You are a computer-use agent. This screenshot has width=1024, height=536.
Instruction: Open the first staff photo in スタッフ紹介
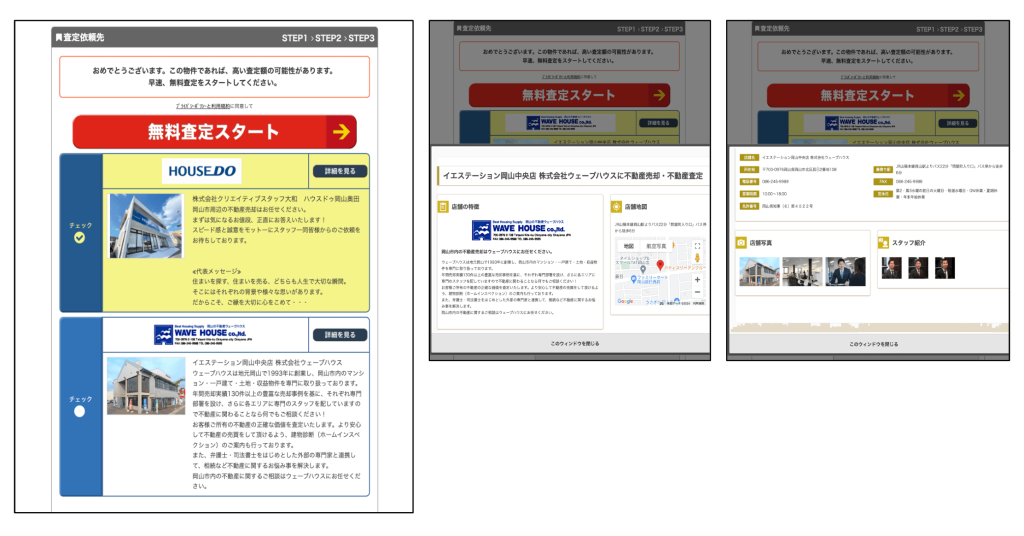[x=889, y=268]
